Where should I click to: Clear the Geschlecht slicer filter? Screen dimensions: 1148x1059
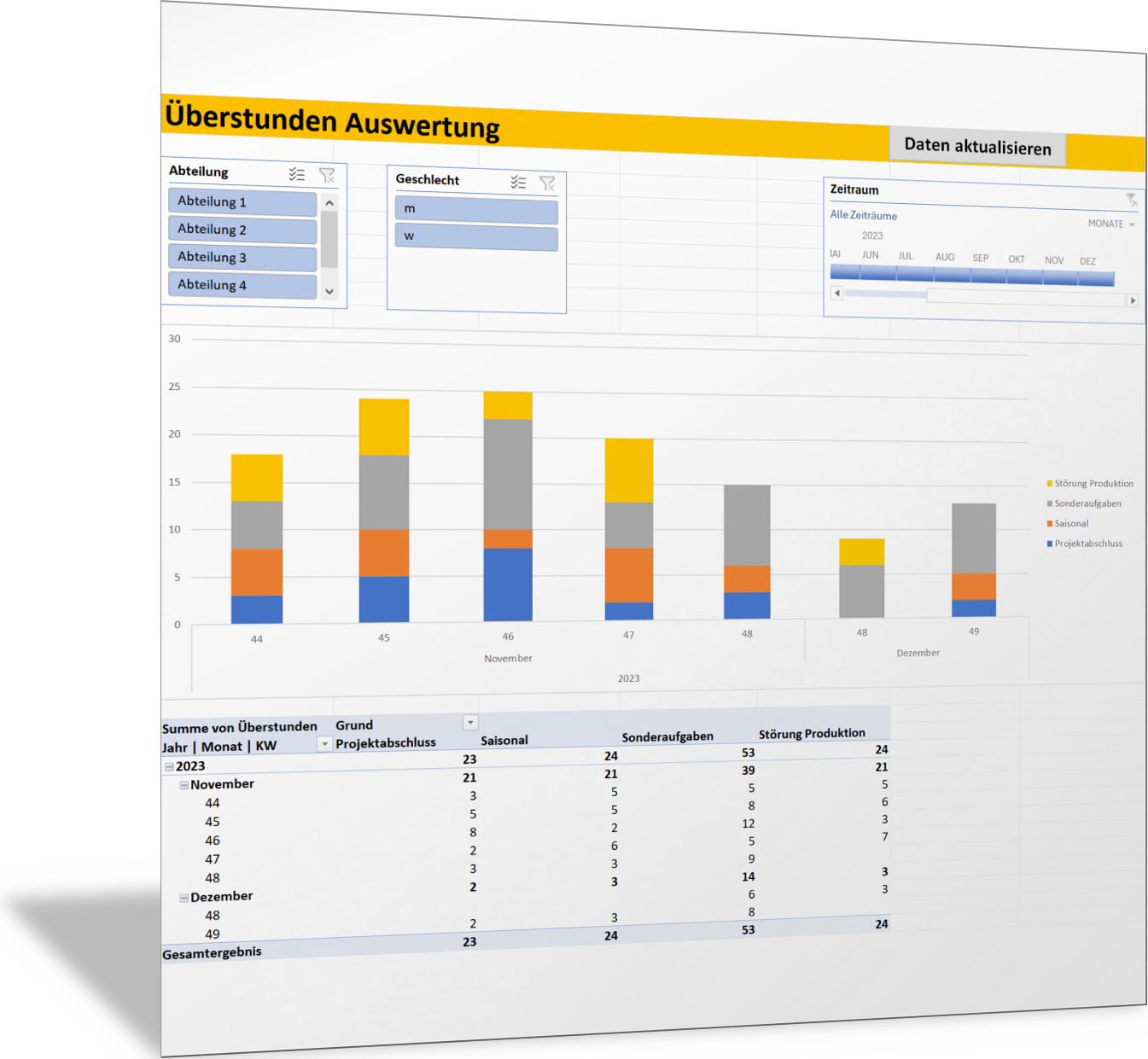pyautogui.click(x=547, y=183)
